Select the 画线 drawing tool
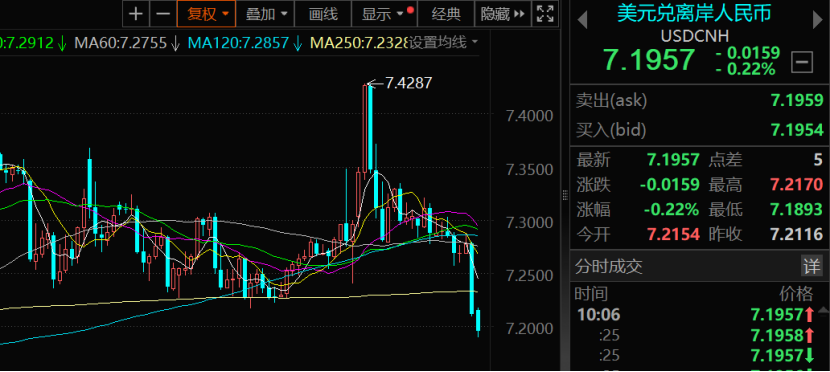The height and width of the screenshot is (372, 830). 323,14
